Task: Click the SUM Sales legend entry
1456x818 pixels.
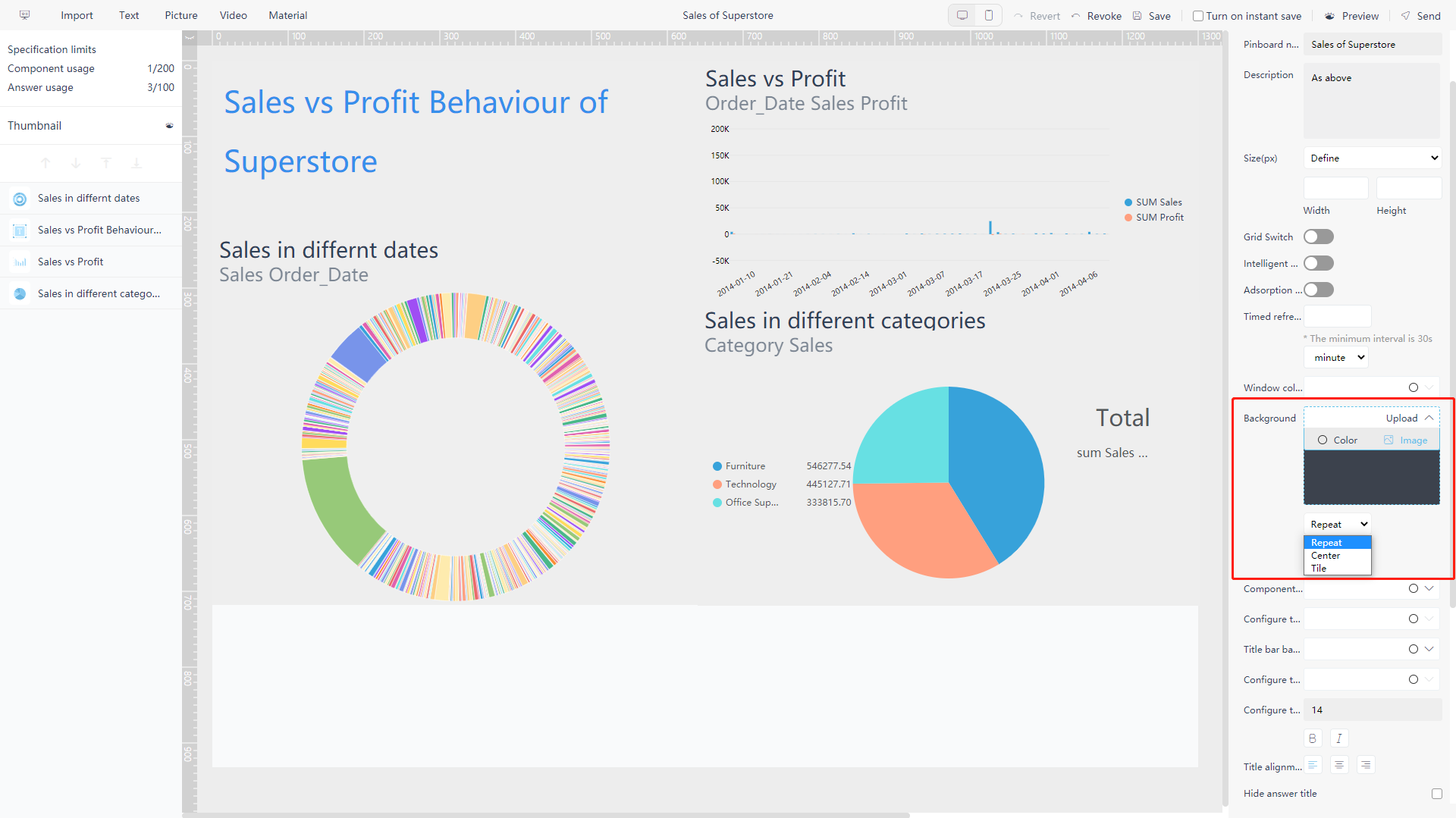Action: [x=1153, y=202]
